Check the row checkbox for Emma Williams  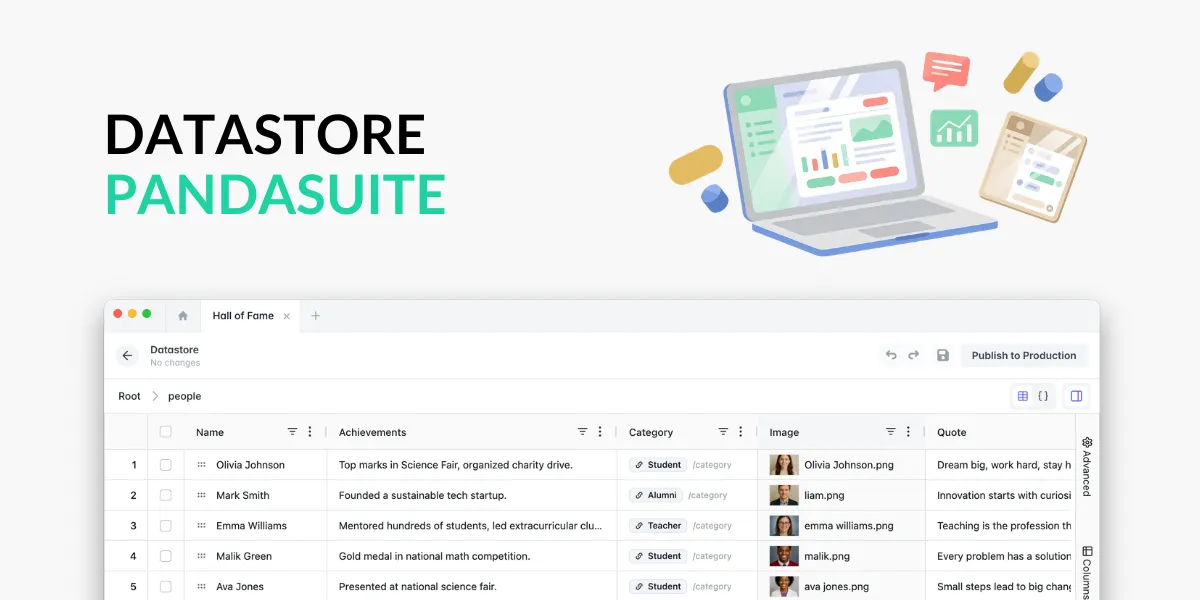[166, 525]
